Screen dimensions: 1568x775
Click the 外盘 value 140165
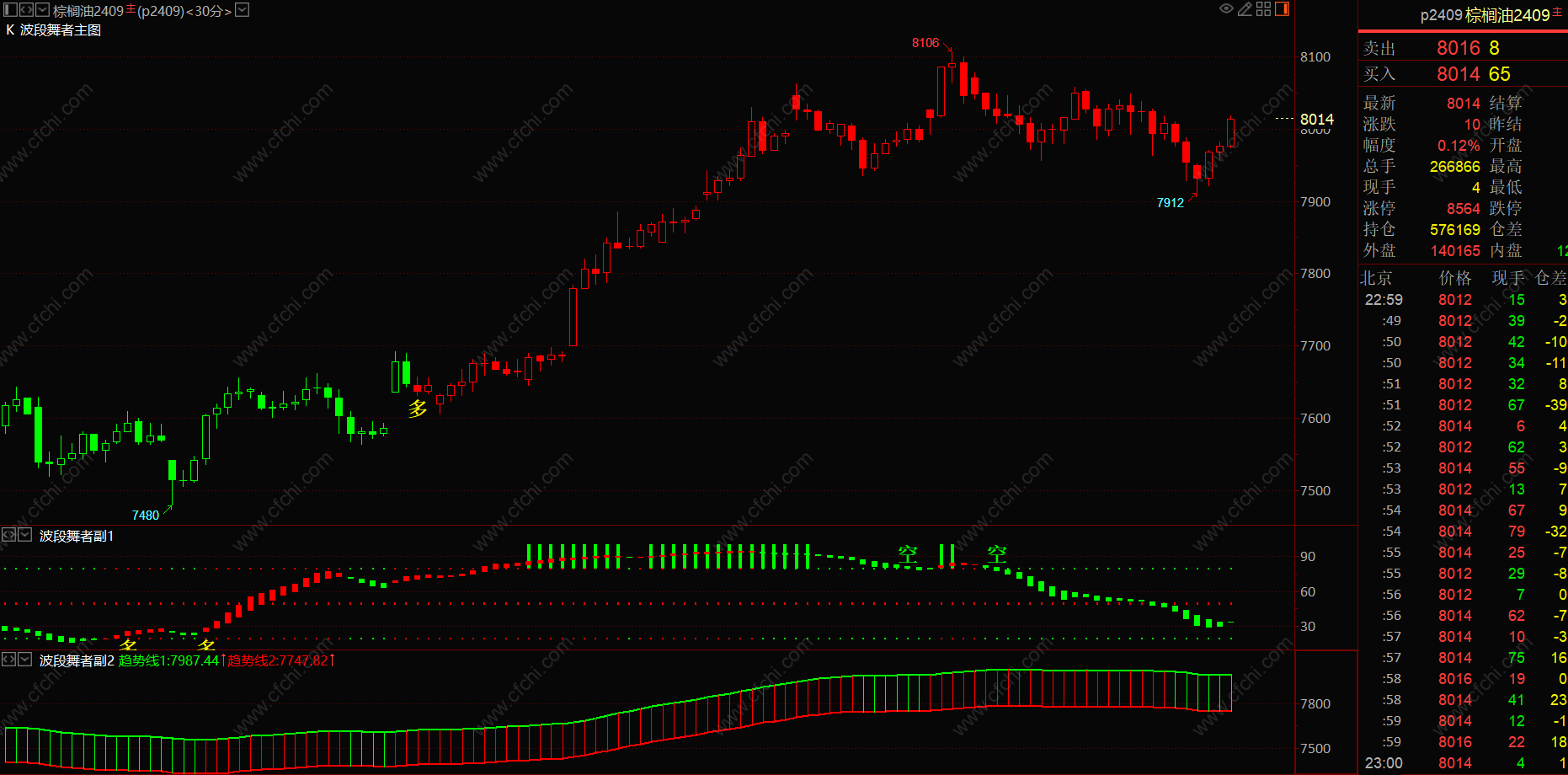tap(1455, 251)
